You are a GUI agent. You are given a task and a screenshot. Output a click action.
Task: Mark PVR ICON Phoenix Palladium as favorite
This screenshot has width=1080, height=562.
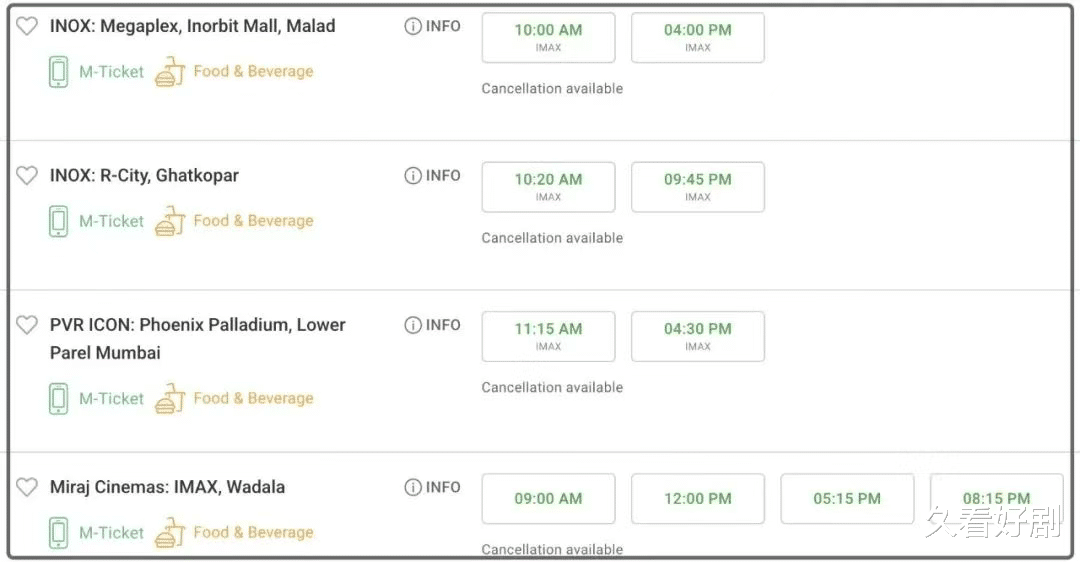(27, 325)
